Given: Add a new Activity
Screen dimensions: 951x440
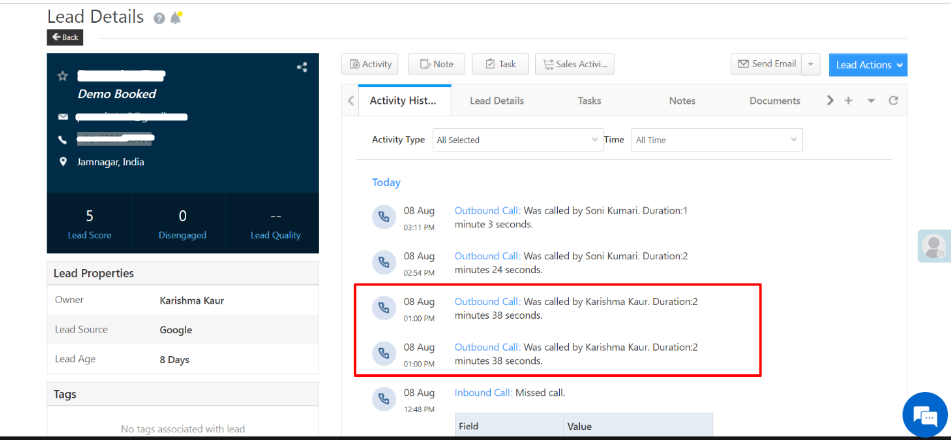Looking at the screenshot, I should (370, 64).
